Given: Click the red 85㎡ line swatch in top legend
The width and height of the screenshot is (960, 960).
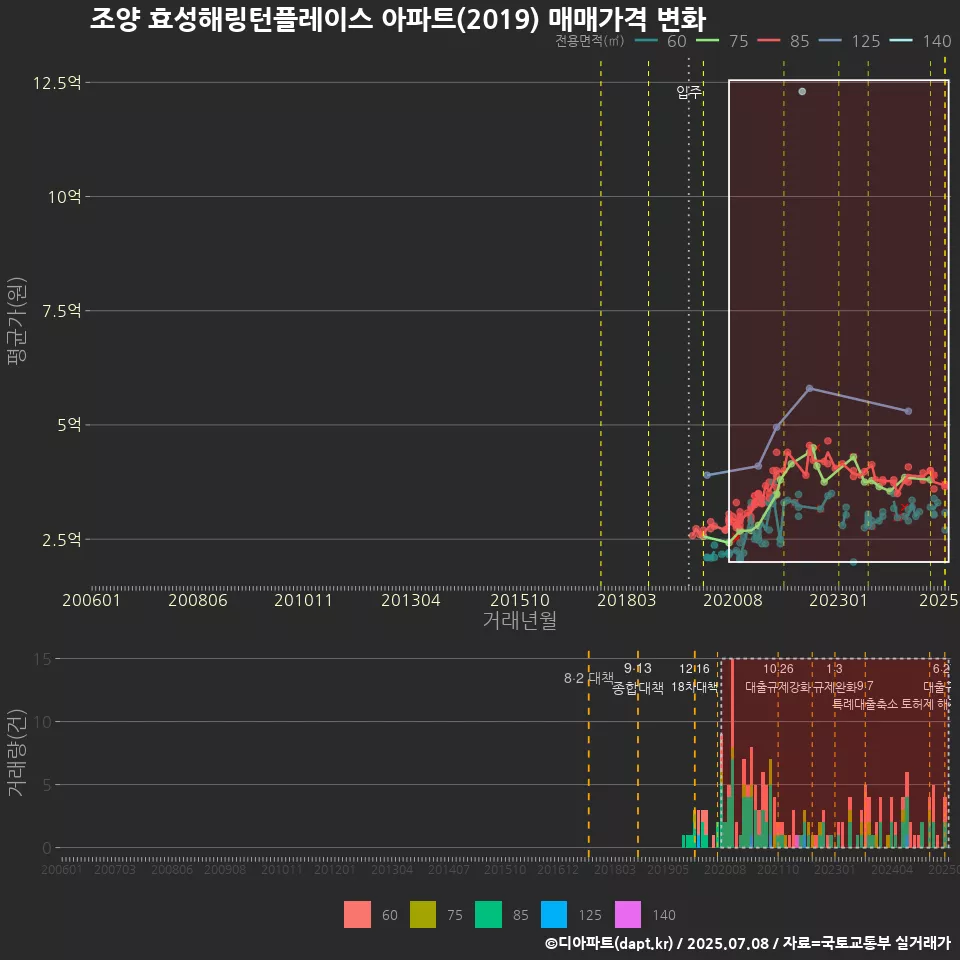Looking at the screenshot, I should coord(769,41).
